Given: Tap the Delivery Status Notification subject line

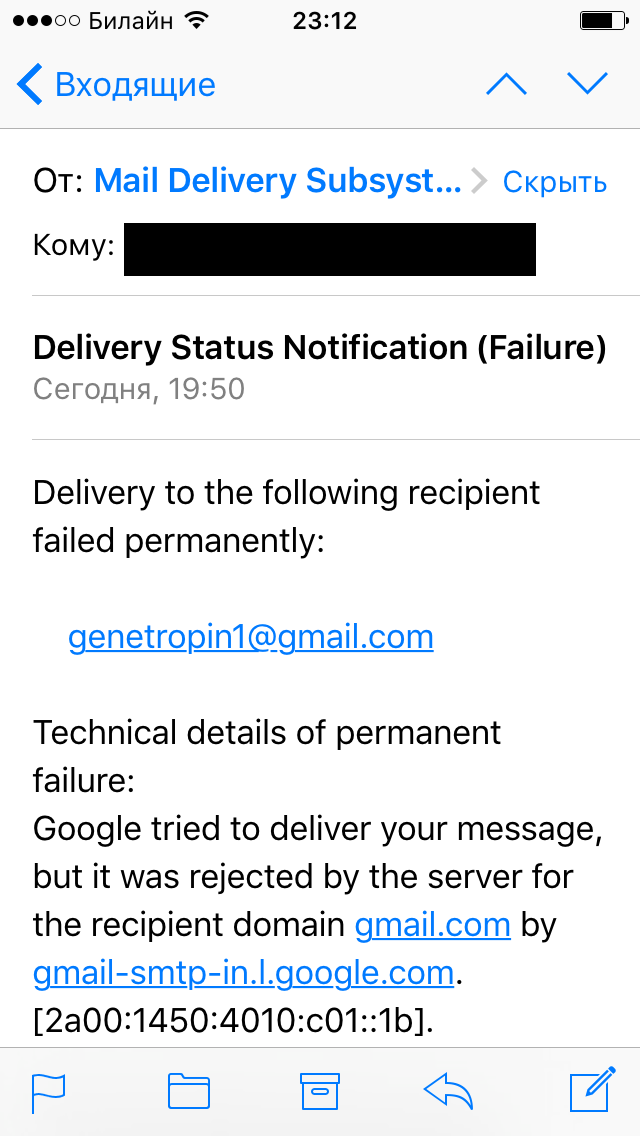Looking at the screenshot, I should [319, 347].
